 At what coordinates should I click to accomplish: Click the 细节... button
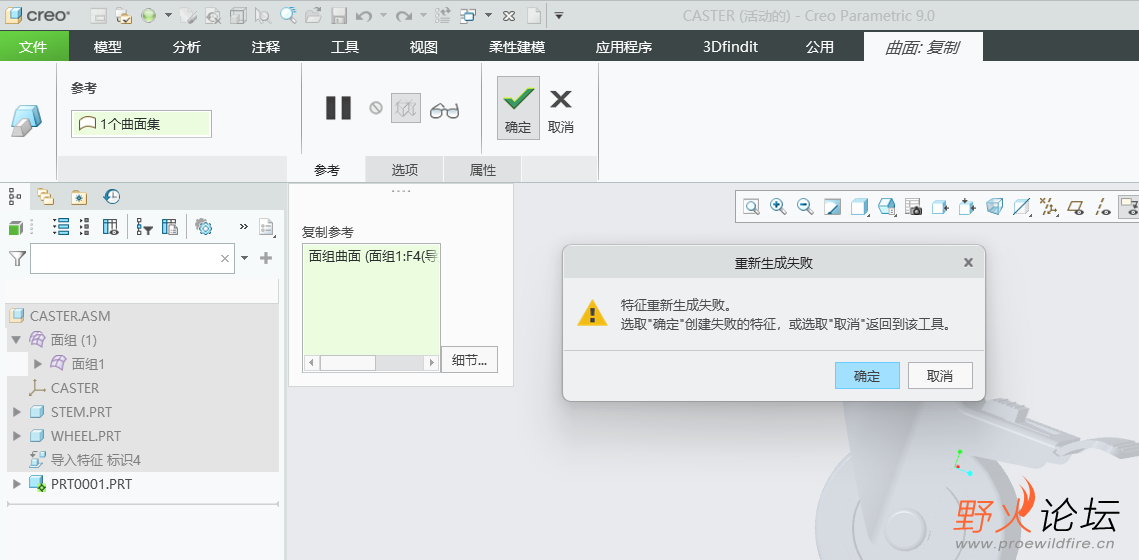(469, 360)
